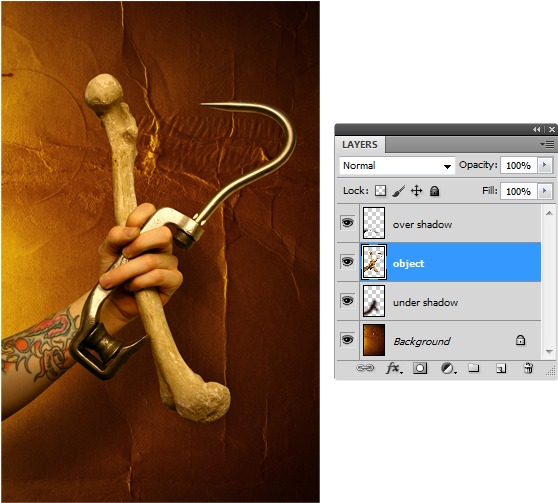Click the layers list scroll up arrow
The width and height of the screenshot is (558, 503).
[549, 213]
